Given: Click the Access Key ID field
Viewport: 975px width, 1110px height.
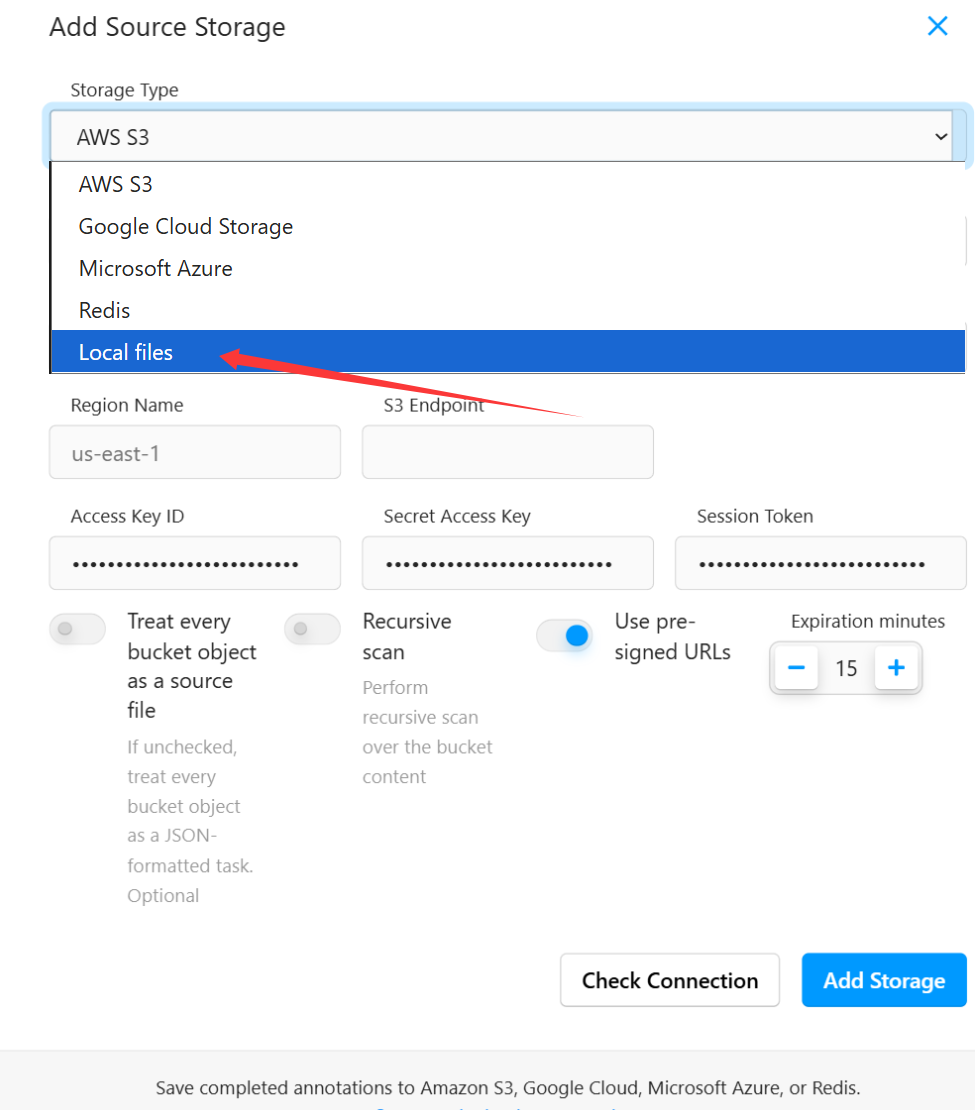Looking at the screenshot, I should 195,563.
